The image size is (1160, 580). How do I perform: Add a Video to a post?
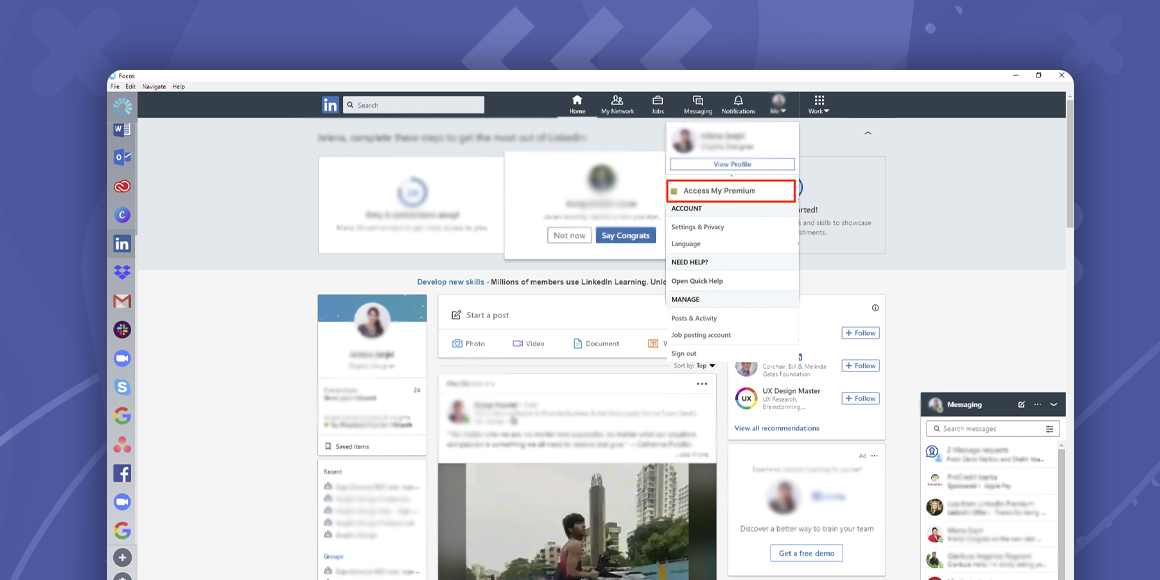point(528,343)
